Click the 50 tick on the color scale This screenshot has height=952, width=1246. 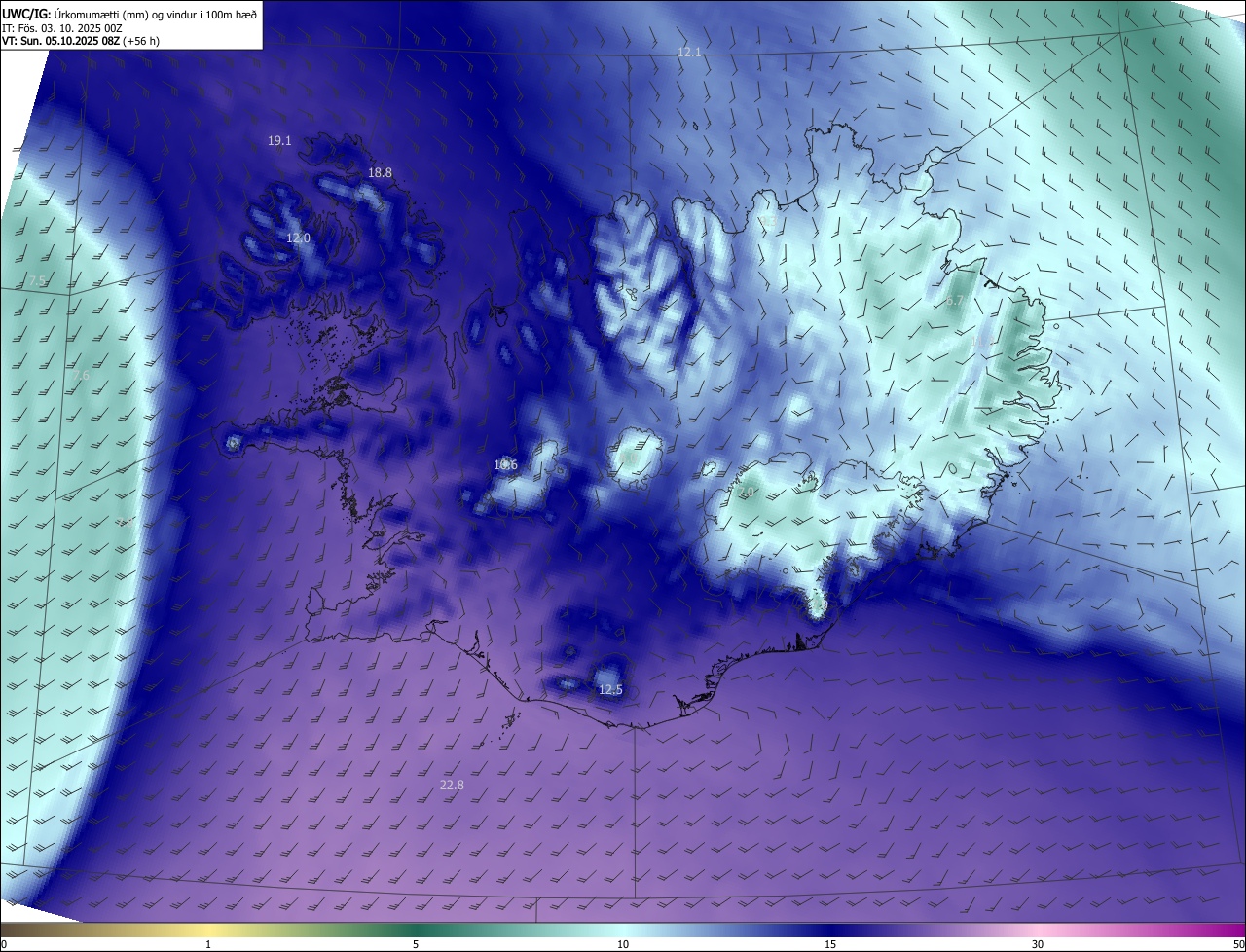coord(1238,944)
